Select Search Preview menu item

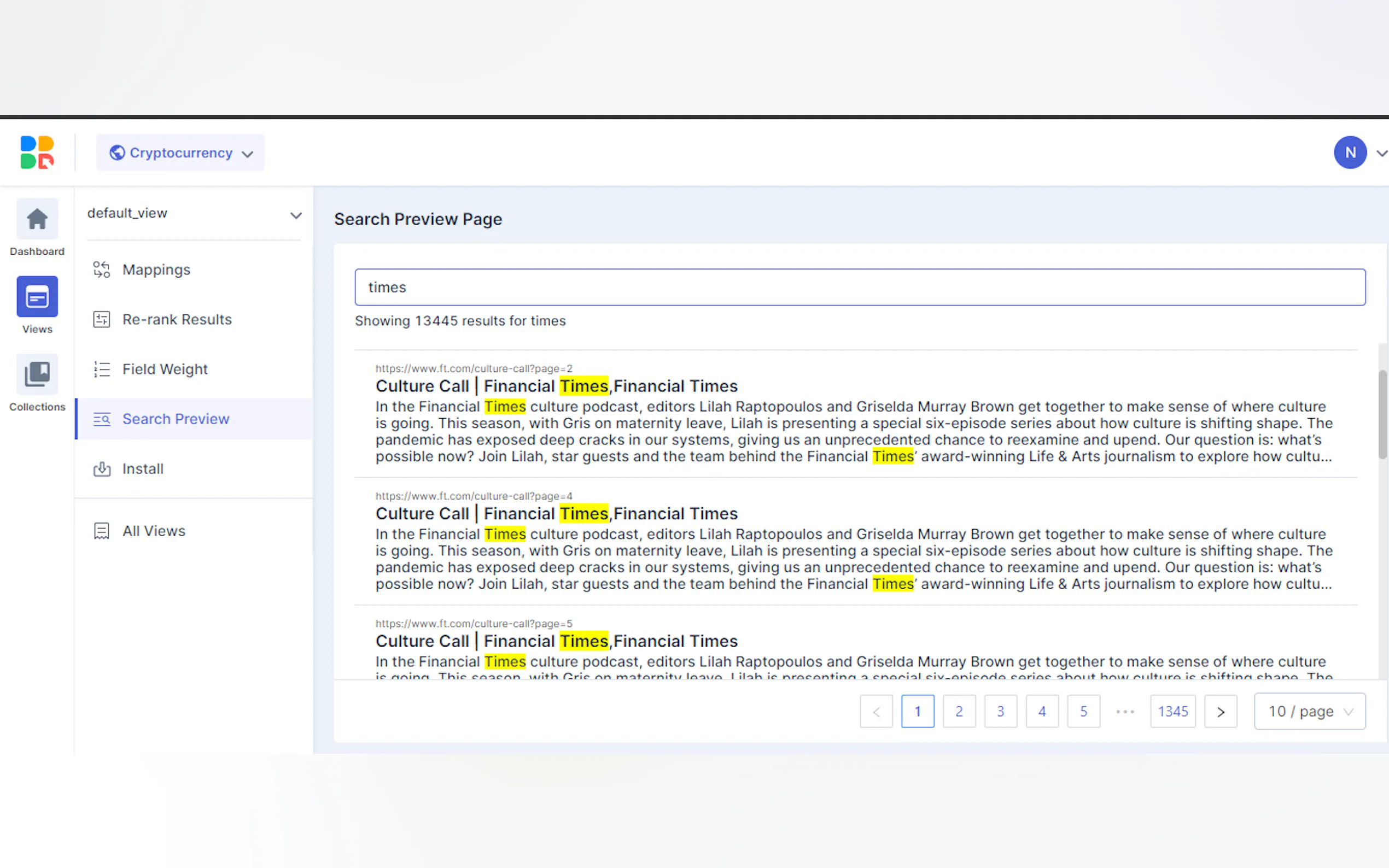(176, 419)
